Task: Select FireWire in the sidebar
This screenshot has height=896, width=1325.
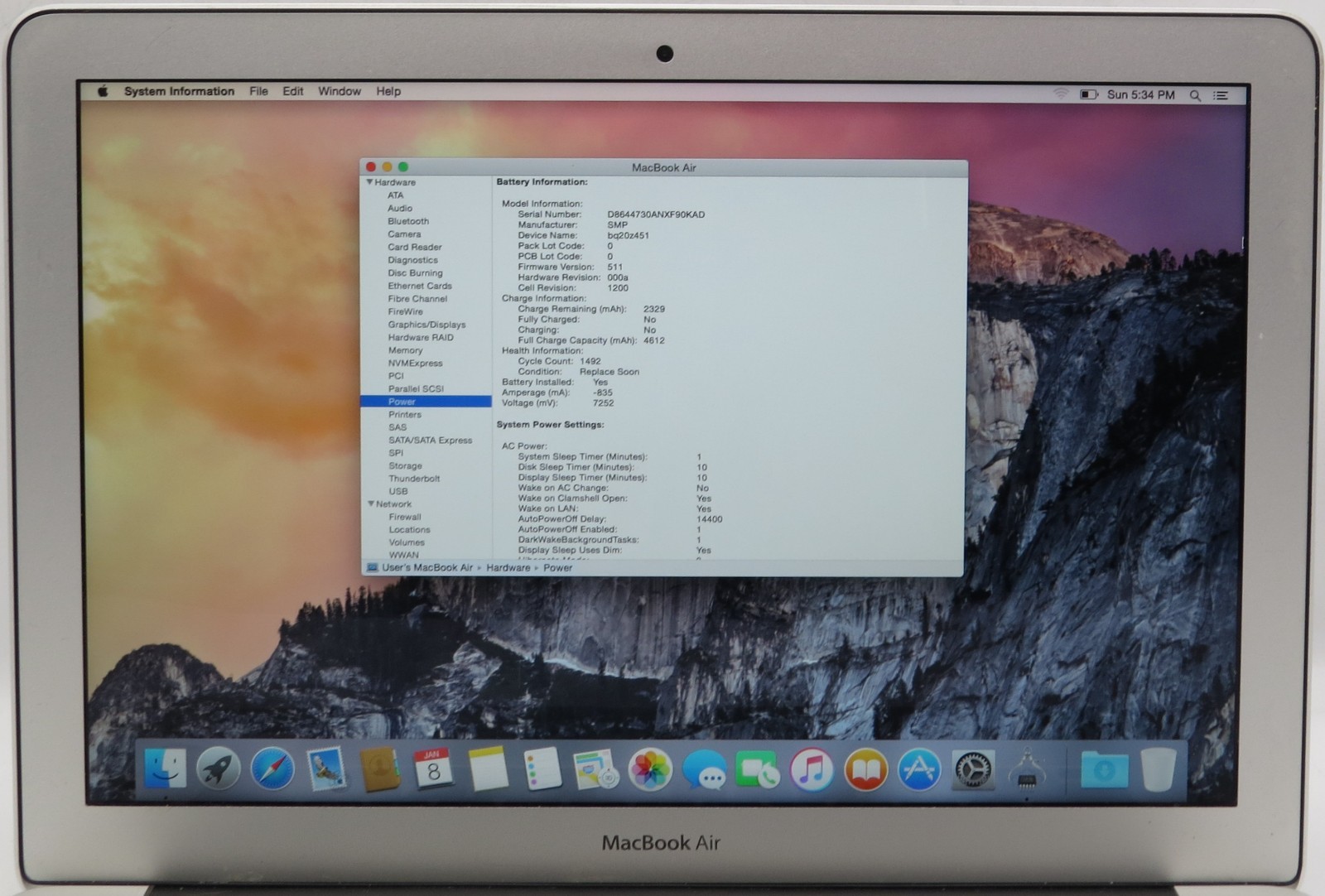Action: pos(405,311)
